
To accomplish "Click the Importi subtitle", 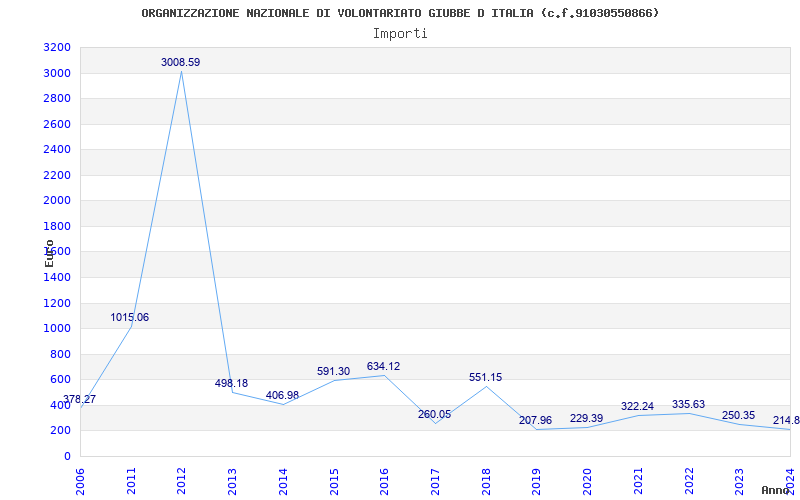I will pos(400,34).
